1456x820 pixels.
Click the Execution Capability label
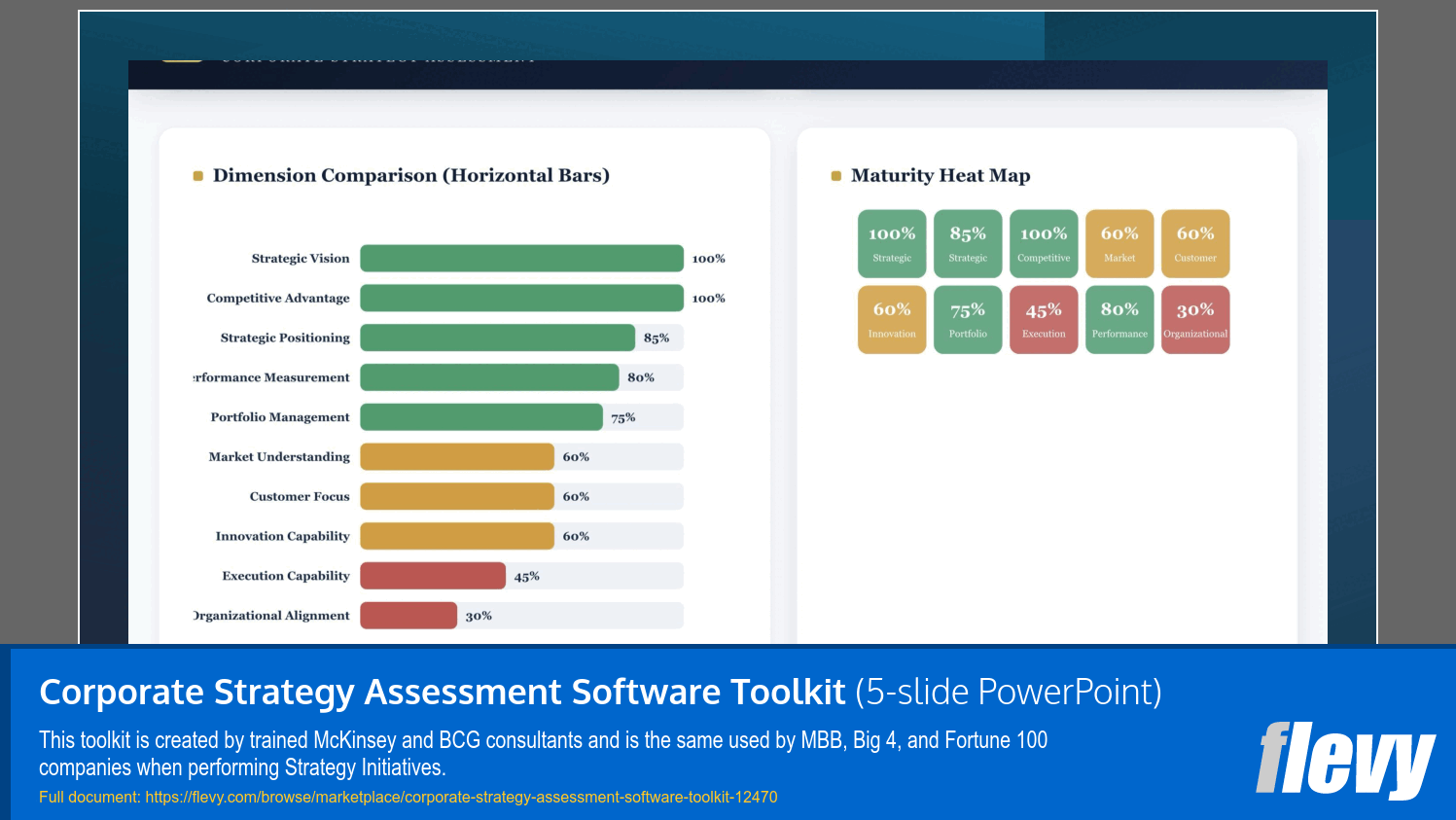(x=286, y=576)
